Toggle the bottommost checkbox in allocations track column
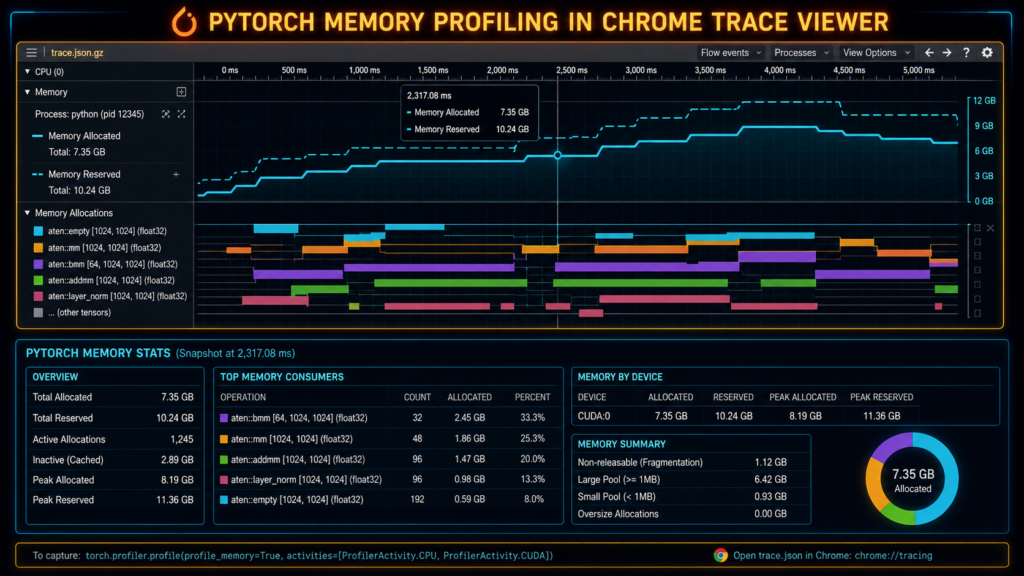The width and height of the screenshot is (1024, 576). click(x=978, y=313)
